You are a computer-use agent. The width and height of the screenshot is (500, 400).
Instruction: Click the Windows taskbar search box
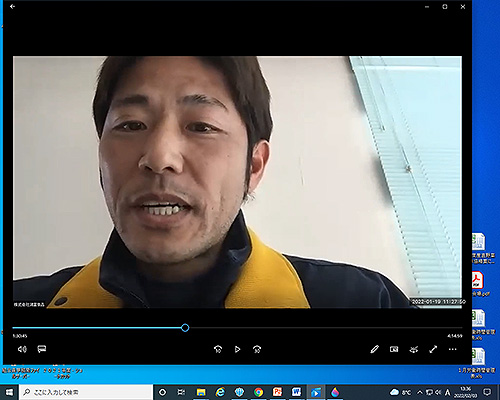(x=86, y=392)
